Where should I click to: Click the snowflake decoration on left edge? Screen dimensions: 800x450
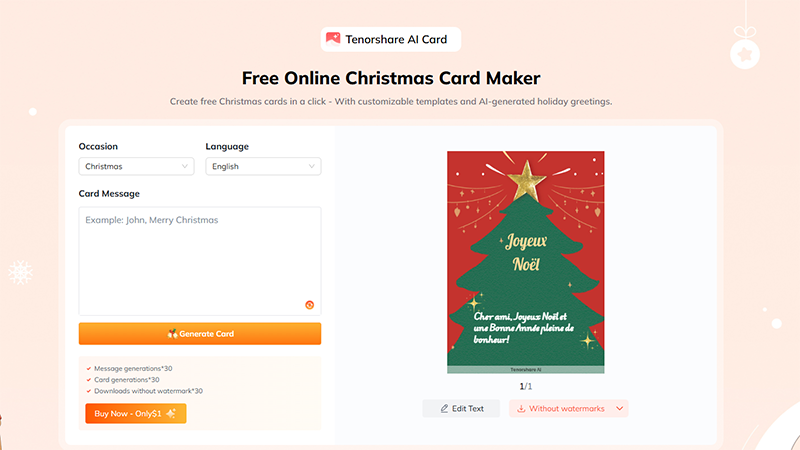tap(20, 272)
